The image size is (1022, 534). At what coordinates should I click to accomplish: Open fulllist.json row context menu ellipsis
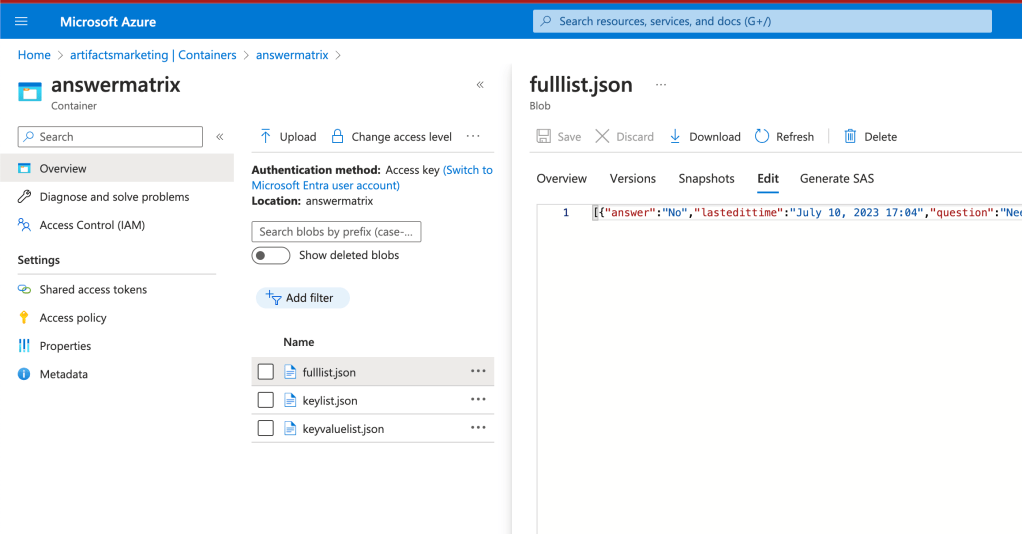click(x=478, y=371)
